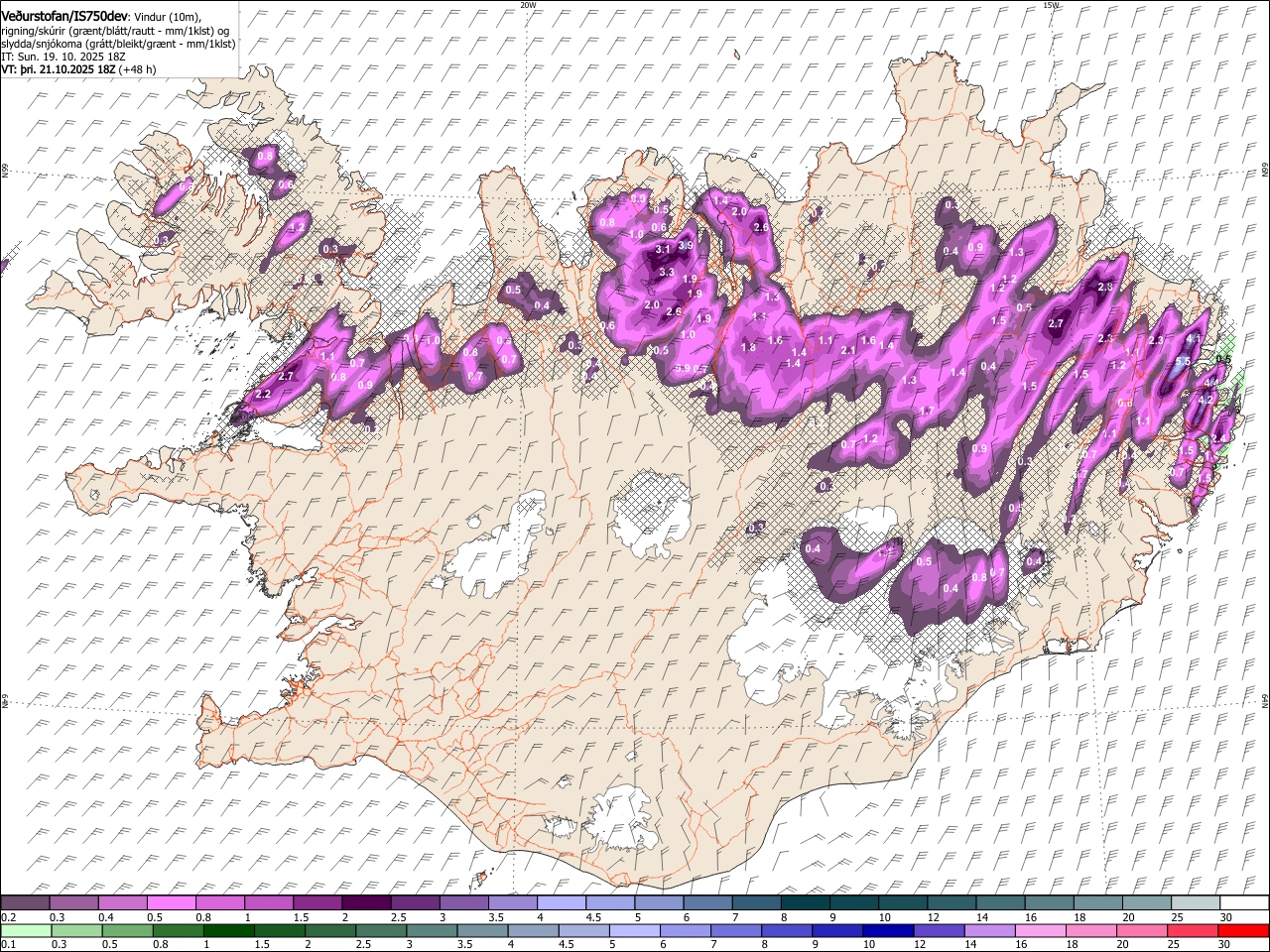Screen dimensions: 1270x952
Task: Click the 1.7 precipitation value on the map
Action: 927,411
